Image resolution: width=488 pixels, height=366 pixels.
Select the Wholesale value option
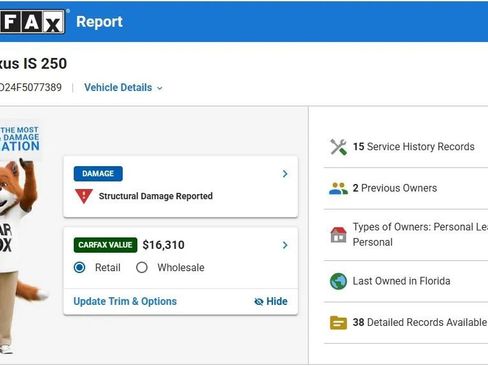[x=142, y=267]
